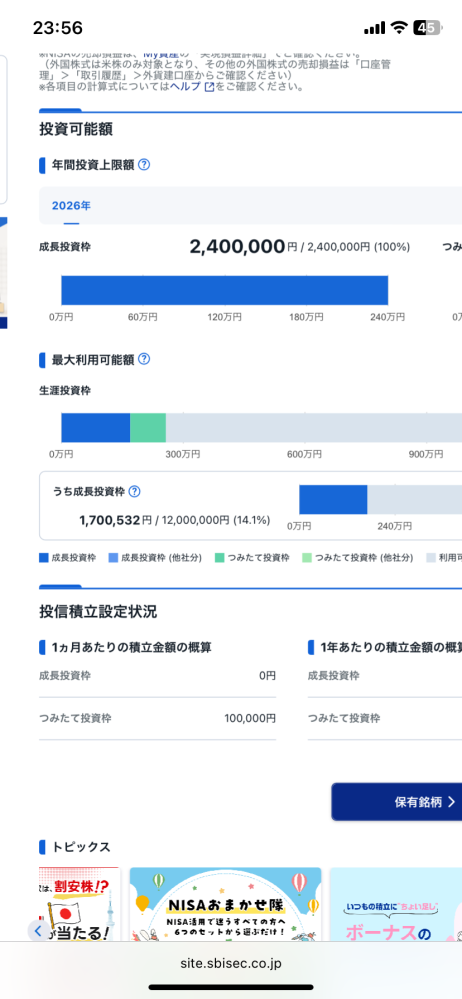
Task: Open the 保有銘柄 button
Action: pos(396,801)
